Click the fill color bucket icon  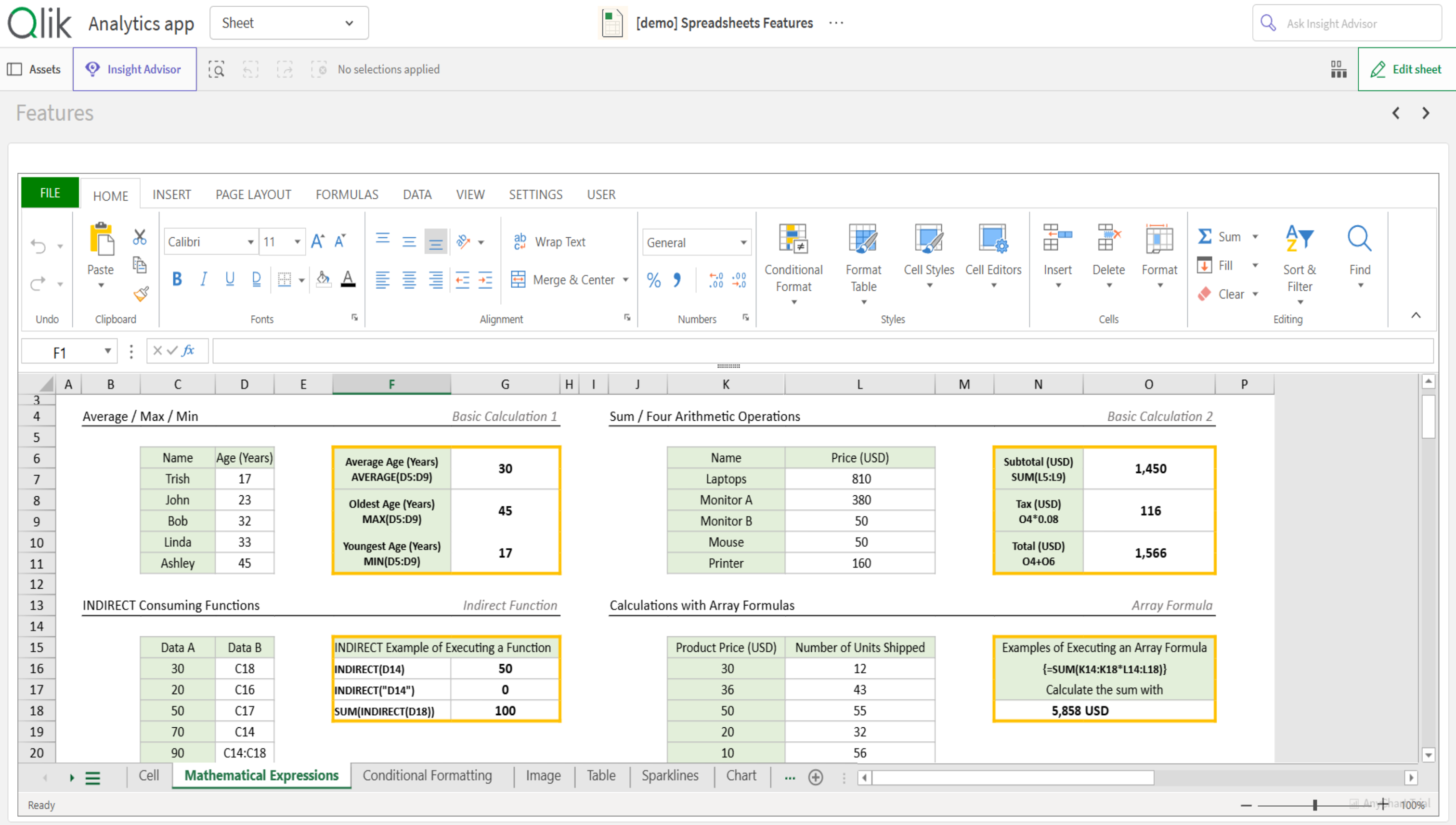coord(324,279)
